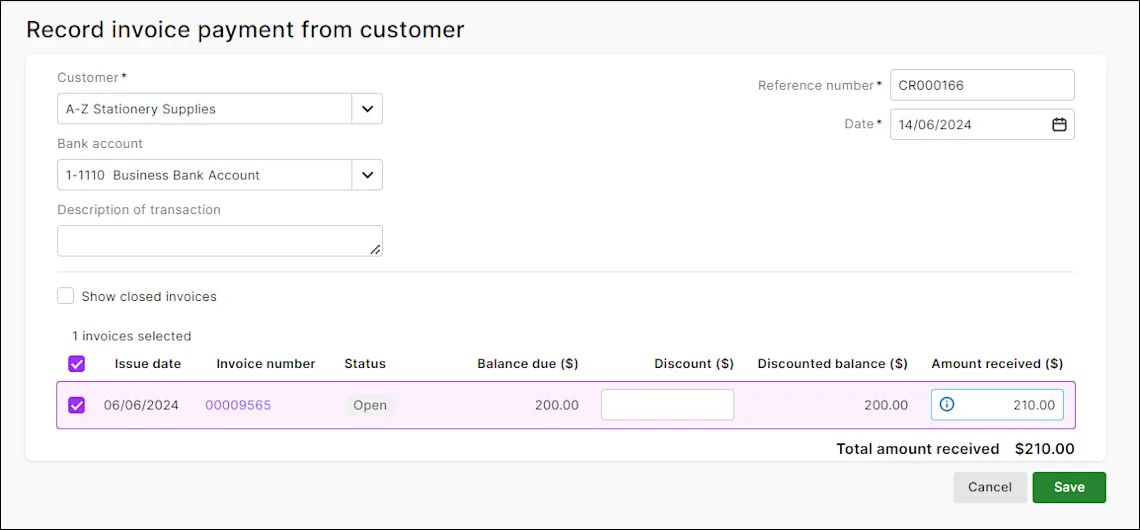Enable Show closed invoices checkbox
1140x530 pixels.
tap(66, 296)
